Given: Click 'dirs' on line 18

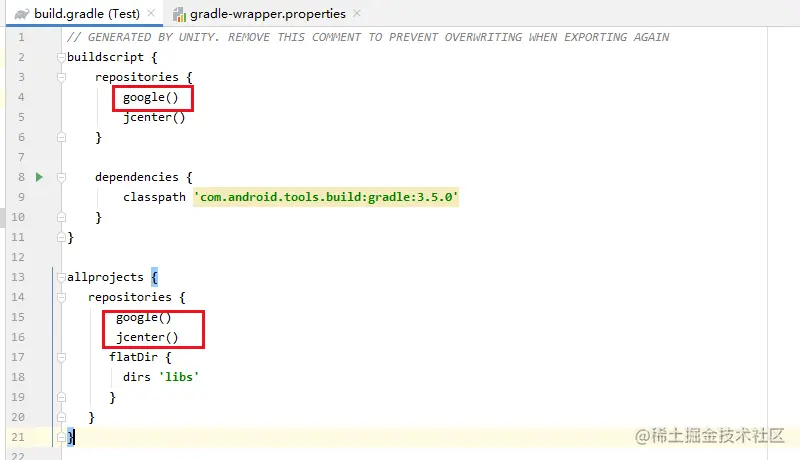Looking at the screenshot, I should (137, 377).
